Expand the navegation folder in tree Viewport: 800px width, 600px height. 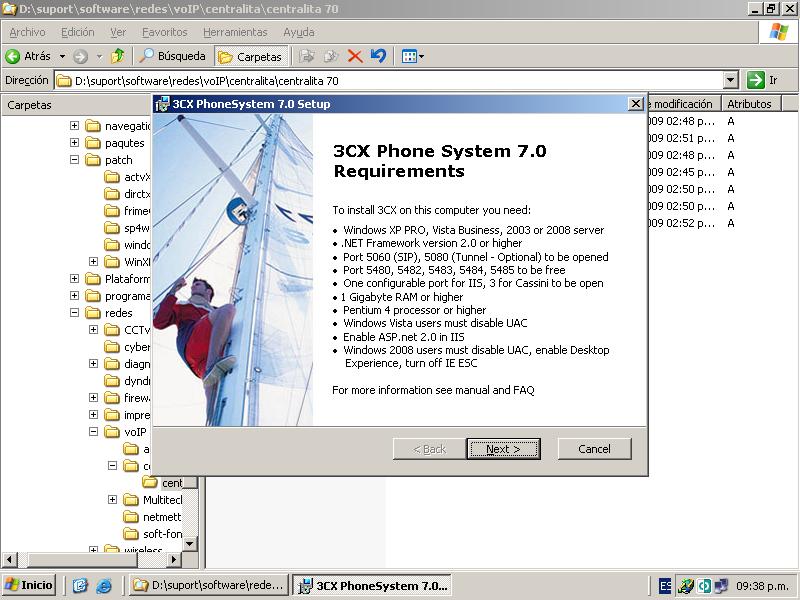pos(75,126)
